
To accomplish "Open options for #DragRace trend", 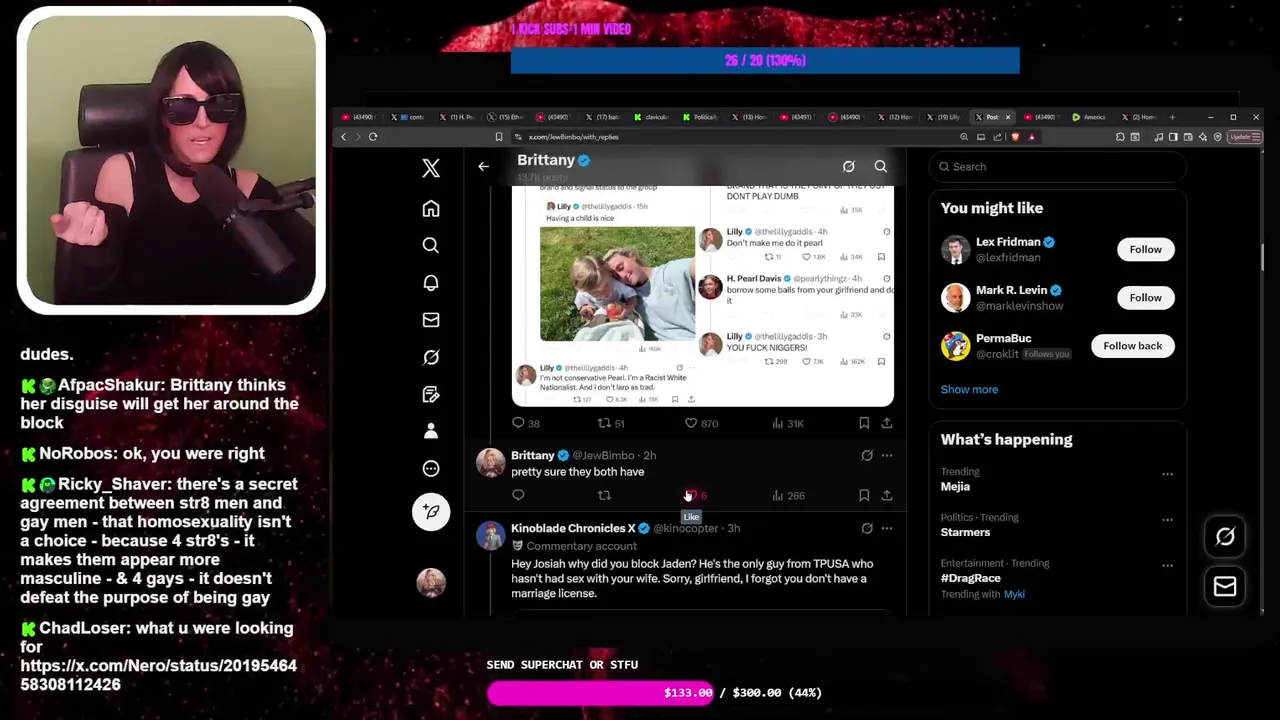I will (1167, 566).
